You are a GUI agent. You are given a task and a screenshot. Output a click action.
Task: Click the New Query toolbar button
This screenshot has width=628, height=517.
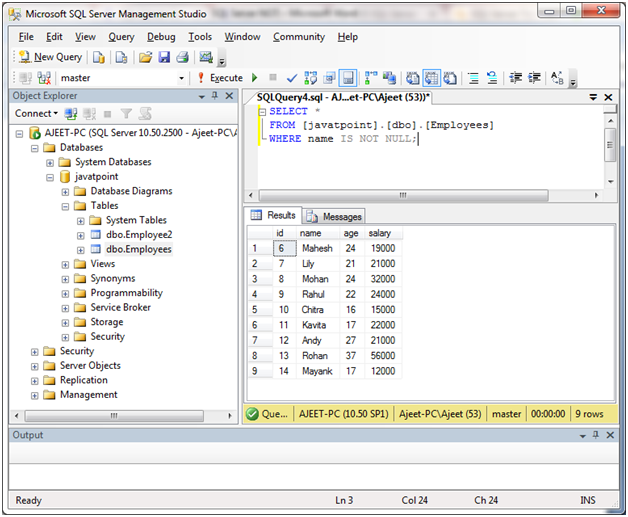point(50,57)
